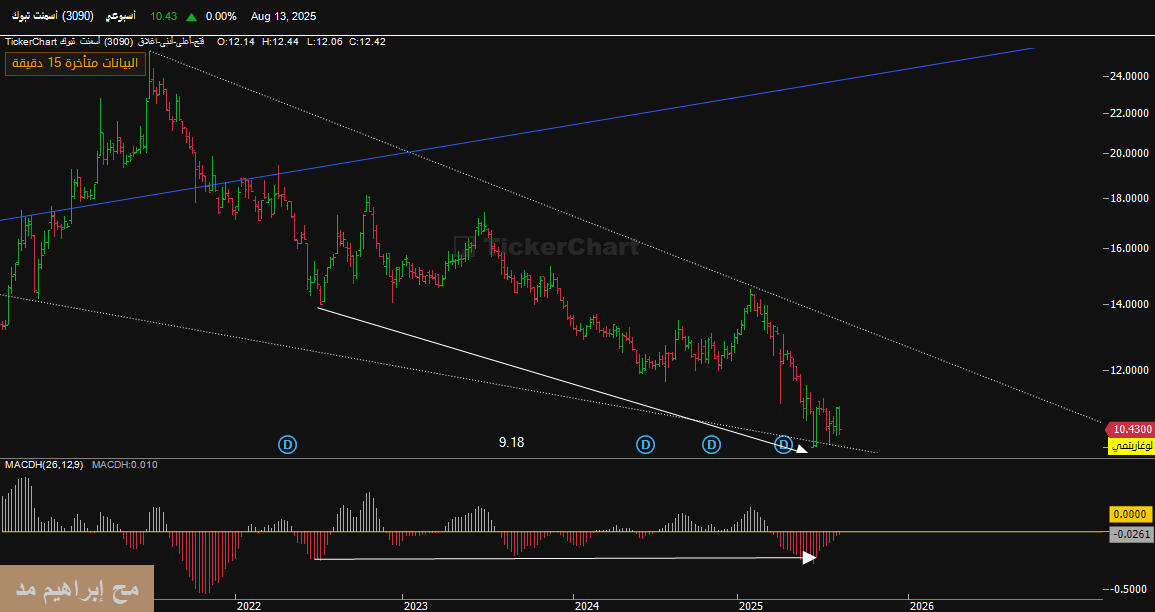Click the 2025 time axis label
The width and height of the screenshot is (1155, 612).
tap(751, 606)
